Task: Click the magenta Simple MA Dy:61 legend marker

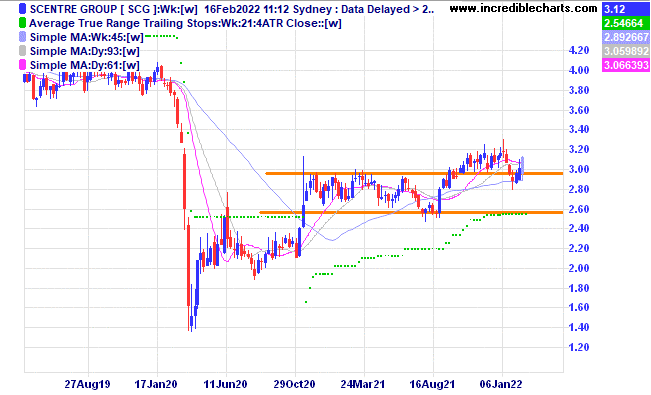Action: [22, 65]
